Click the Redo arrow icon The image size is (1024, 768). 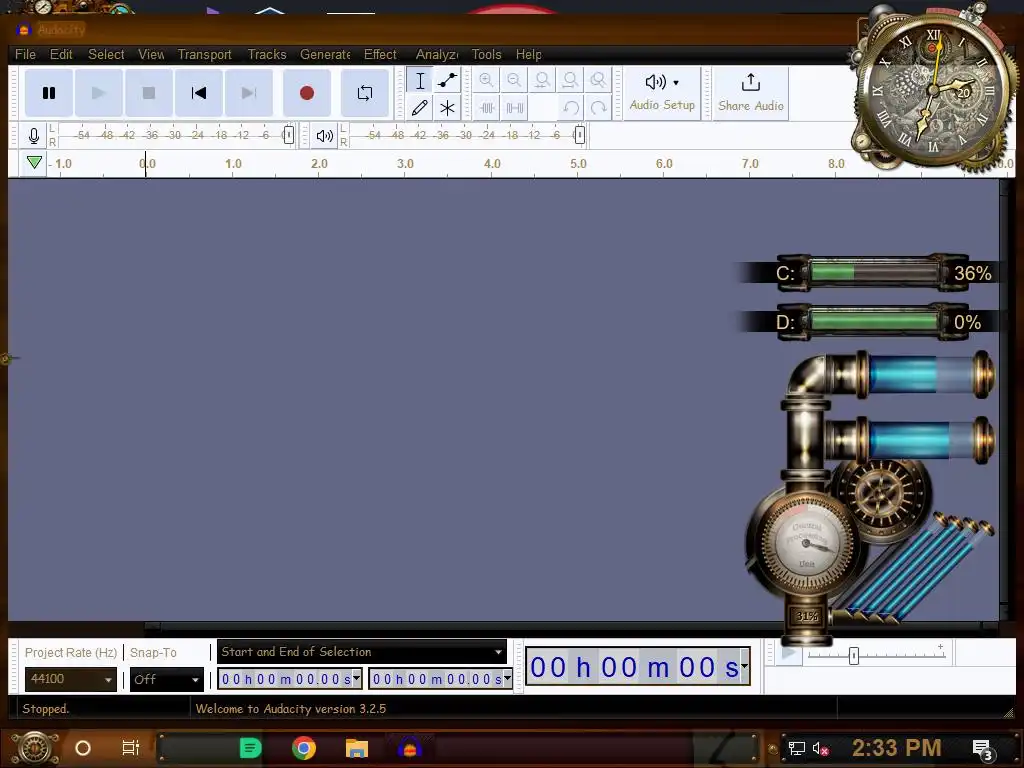598,108
